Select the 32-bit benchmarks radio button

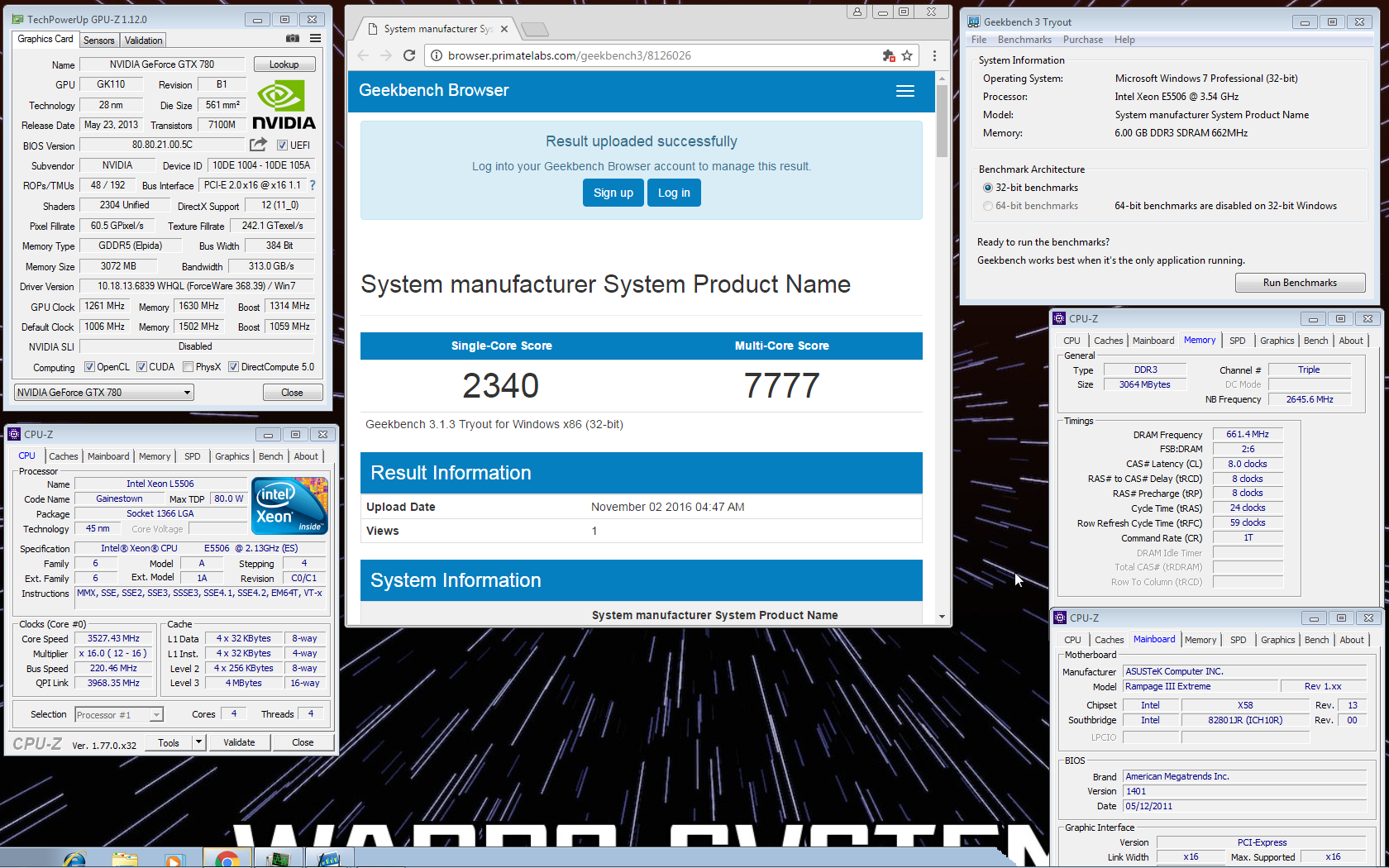[x=988, y=188]
